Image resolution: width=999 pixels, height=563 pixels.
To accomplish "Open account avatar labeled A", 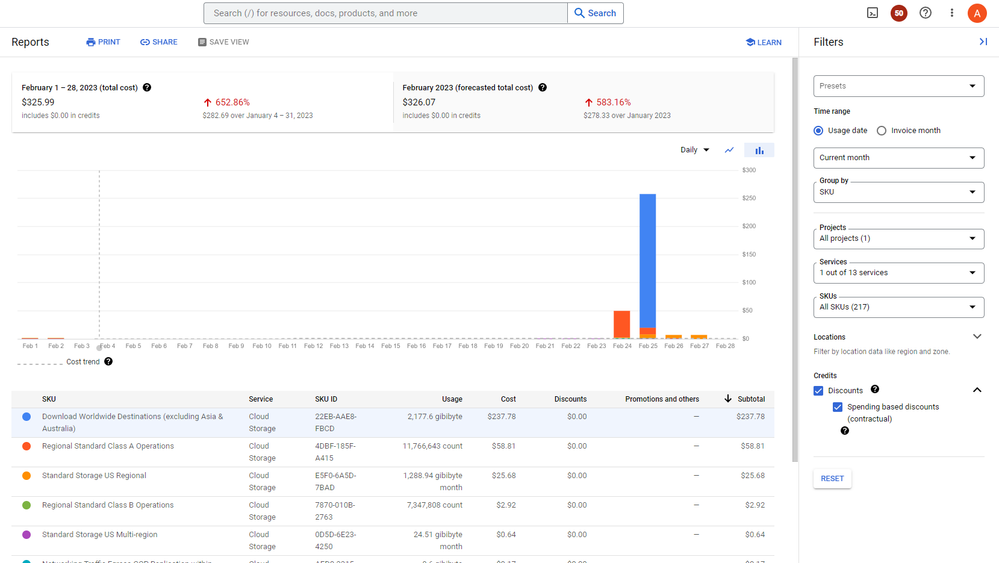I will pyautogui.click(x=977, y=13).
